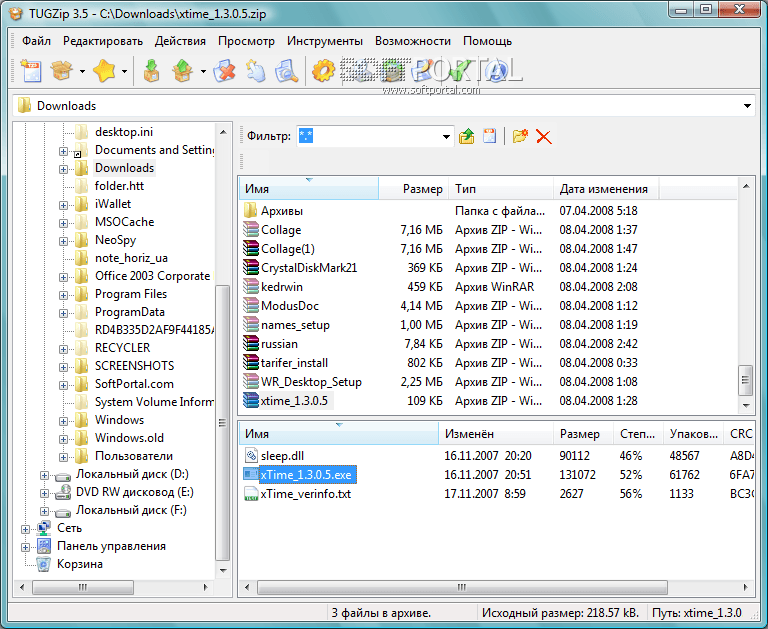
Task: Click the folder tree vertical scrollbar thumb
Action: click(x=222, y=422)
